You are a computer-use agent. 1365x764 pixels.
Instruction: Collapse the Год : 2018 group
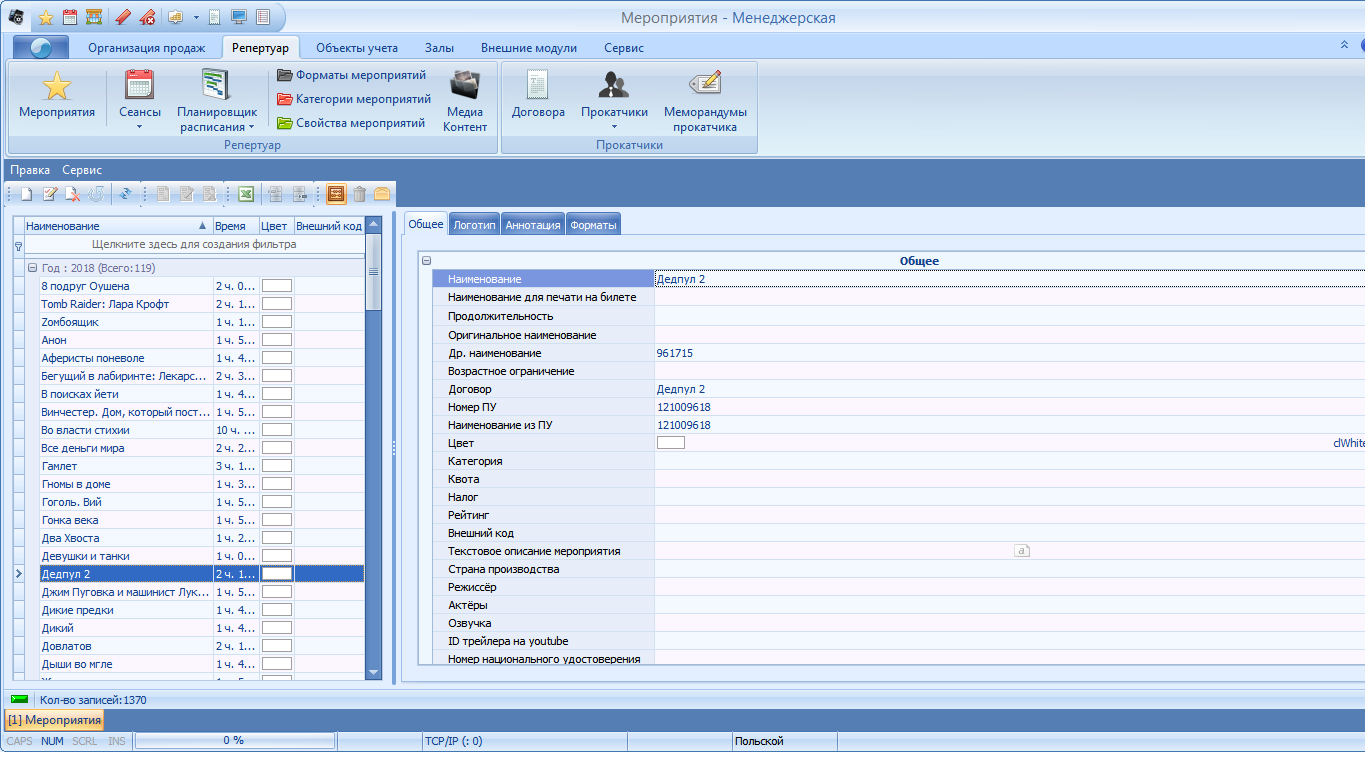tap(32, 268)
